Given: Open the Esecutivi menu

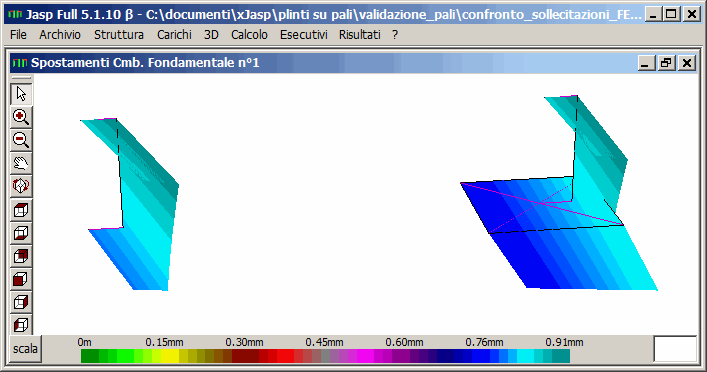Looking at the screenshot, I should pyautogui.click(x=303, y=35).
